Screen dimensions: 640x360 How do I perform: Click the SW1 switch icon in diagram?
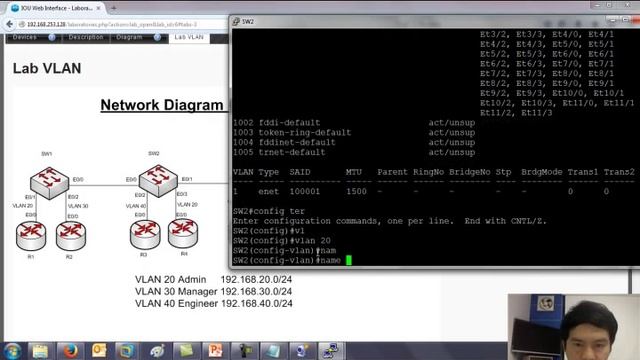pos(49,183)
